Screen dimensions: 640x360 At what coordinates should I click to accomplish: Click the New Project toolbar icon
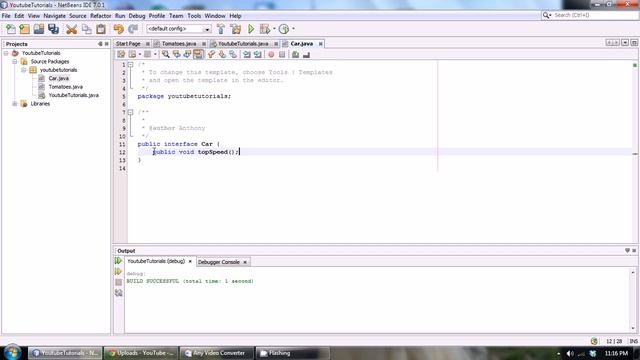coord(24,29)
